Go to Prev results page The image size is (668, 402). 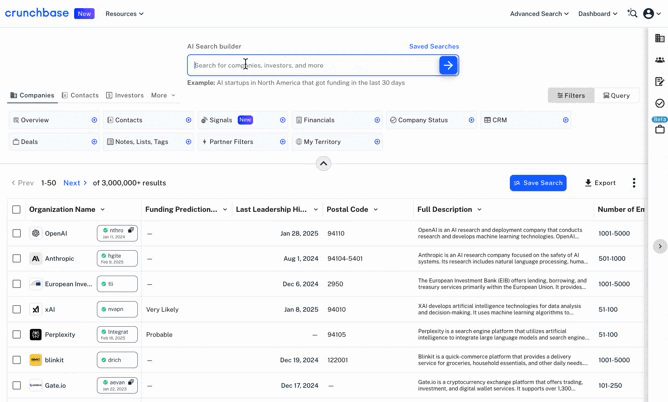23,183
